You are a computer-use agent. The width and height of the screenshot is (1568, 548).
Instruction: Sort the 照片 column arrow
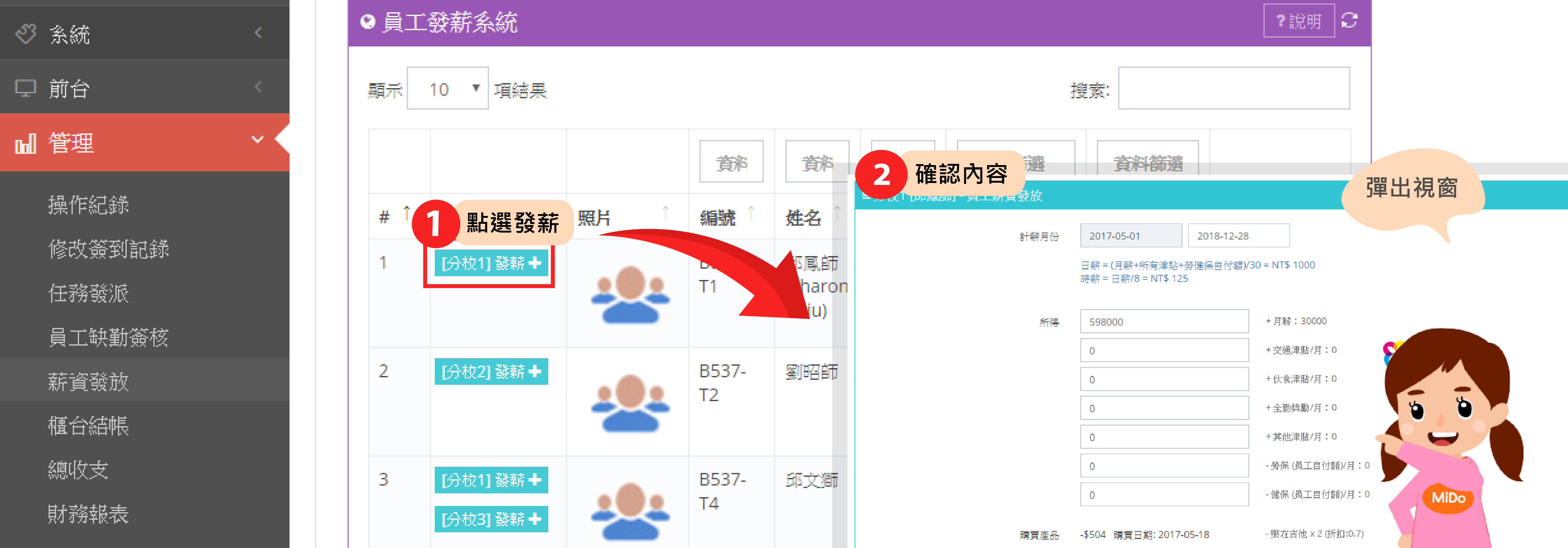pyautogui.click(x=665, y=213)
